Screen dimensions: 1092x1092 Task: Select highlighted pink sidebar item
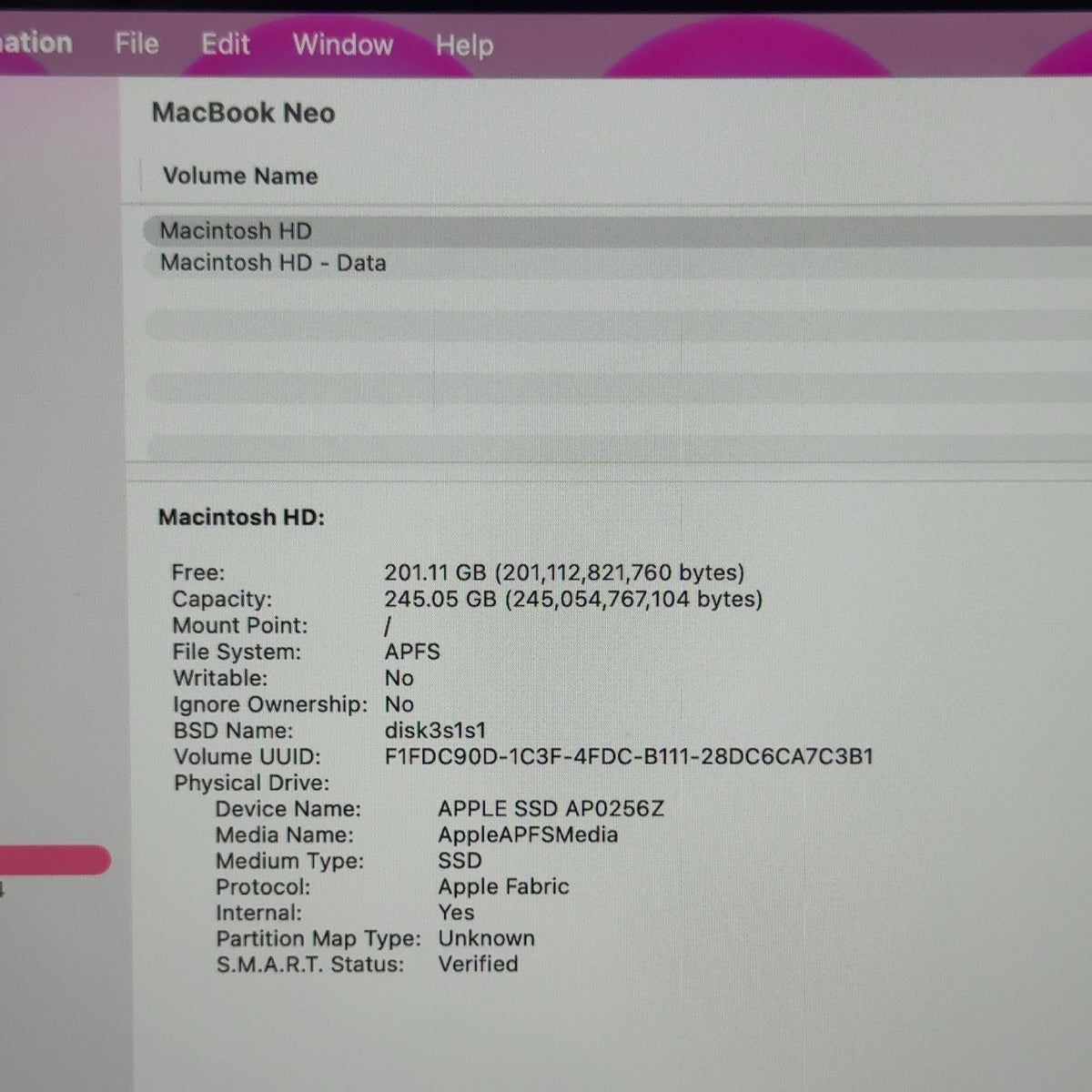[55, 860]
